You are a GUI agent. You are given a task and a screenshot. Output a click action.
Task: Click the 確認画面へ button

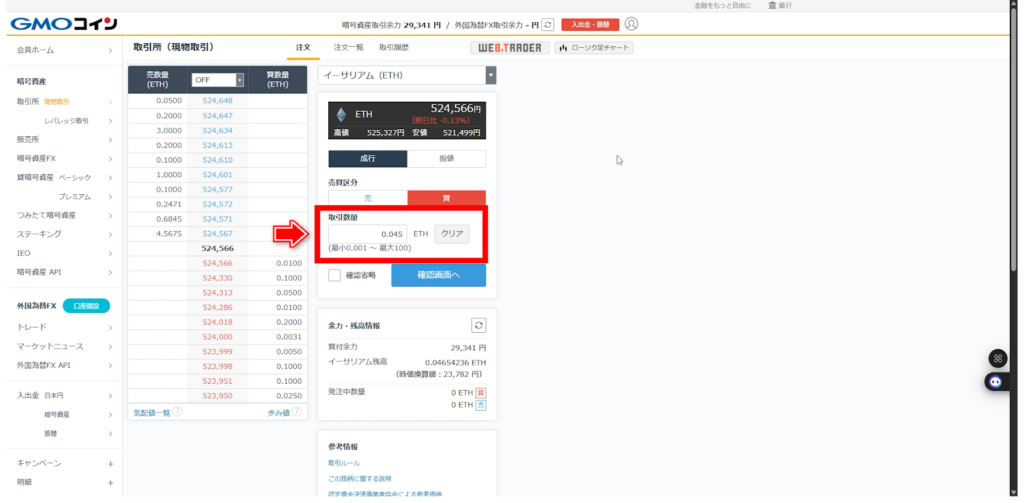coord(438,275)
